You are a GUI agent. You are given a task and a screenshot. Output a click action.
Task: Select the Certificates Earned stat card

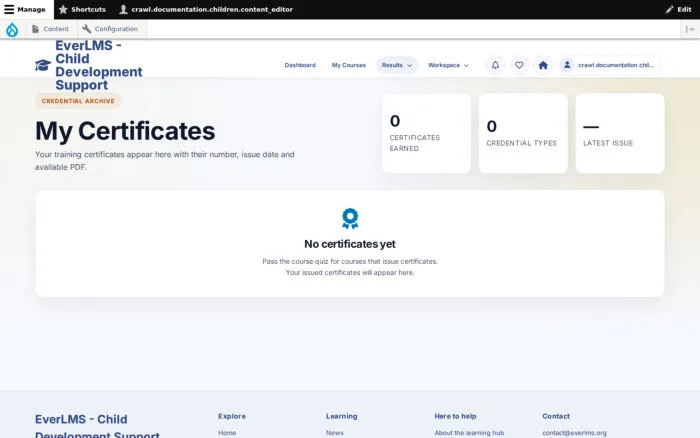(426, 133)
